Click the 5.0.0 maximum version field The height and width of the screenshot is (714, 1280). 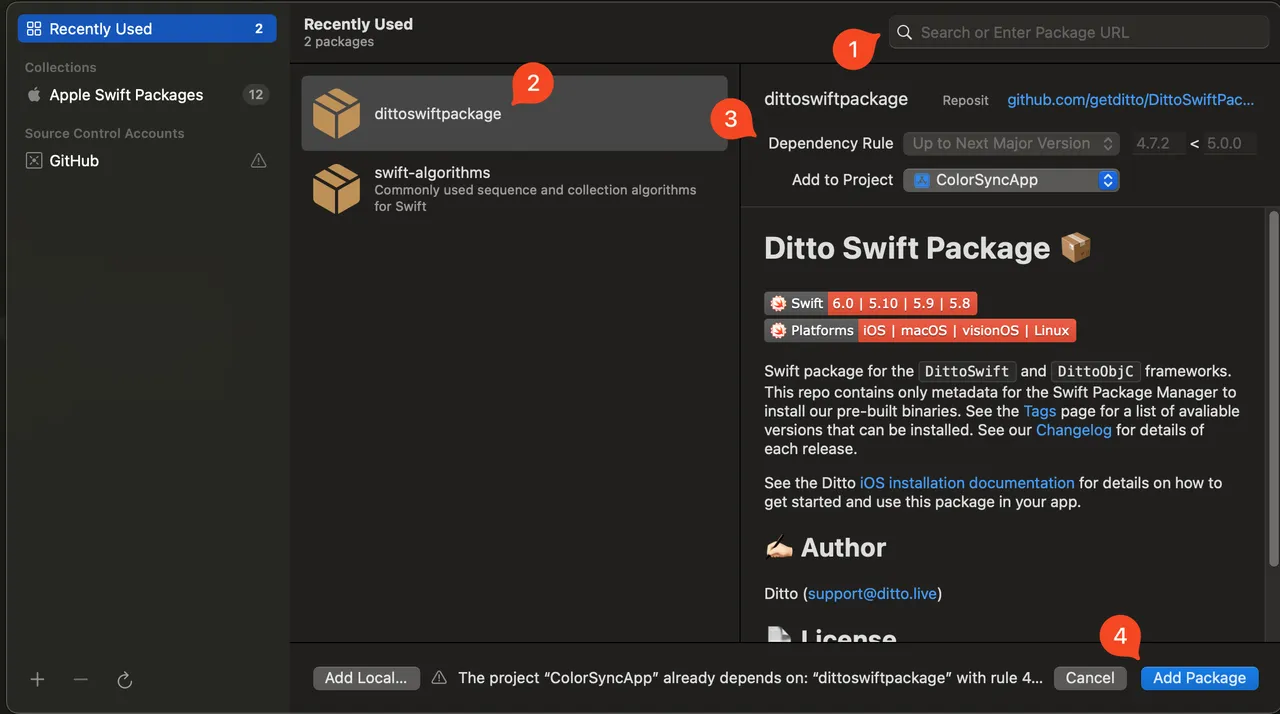point(1230,143)
